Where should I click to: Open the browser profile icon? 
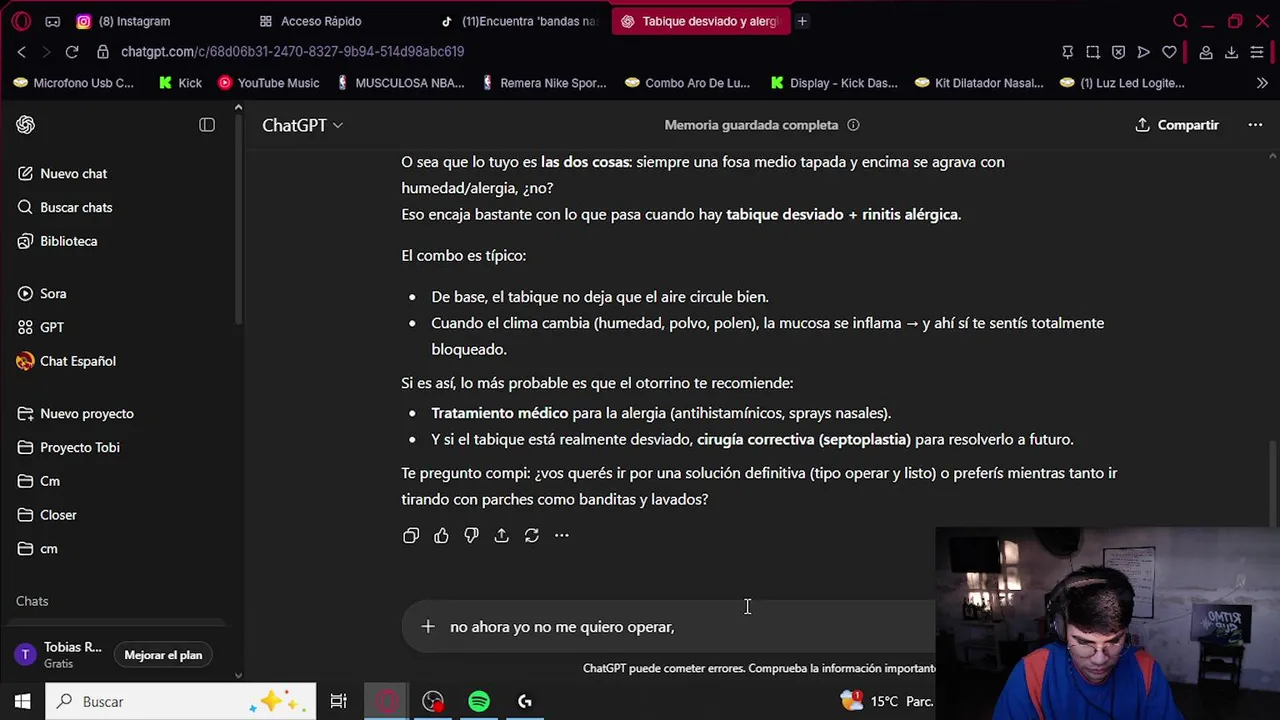pyautogui.click(x=1206, y=52)
